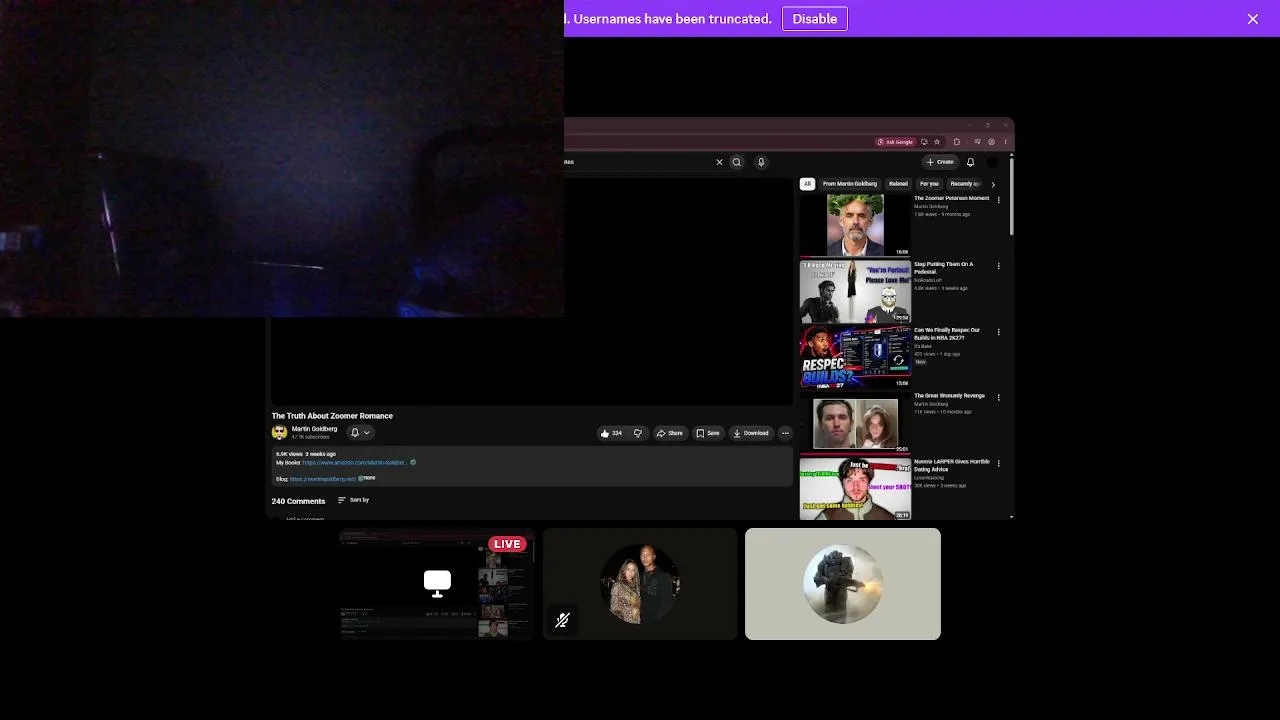
Task: Click the Normie LARPER Gives Horrible Dating Advice title
Action: tap(951, 466)
